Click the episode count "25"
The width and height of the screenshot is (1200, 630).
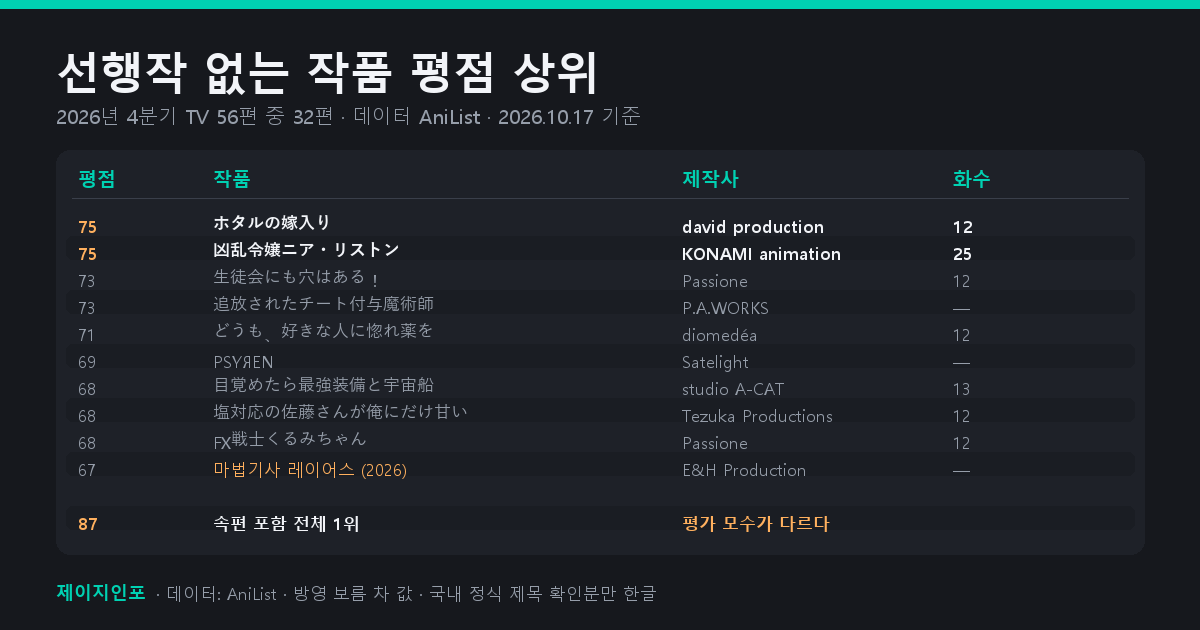(962, 254)
